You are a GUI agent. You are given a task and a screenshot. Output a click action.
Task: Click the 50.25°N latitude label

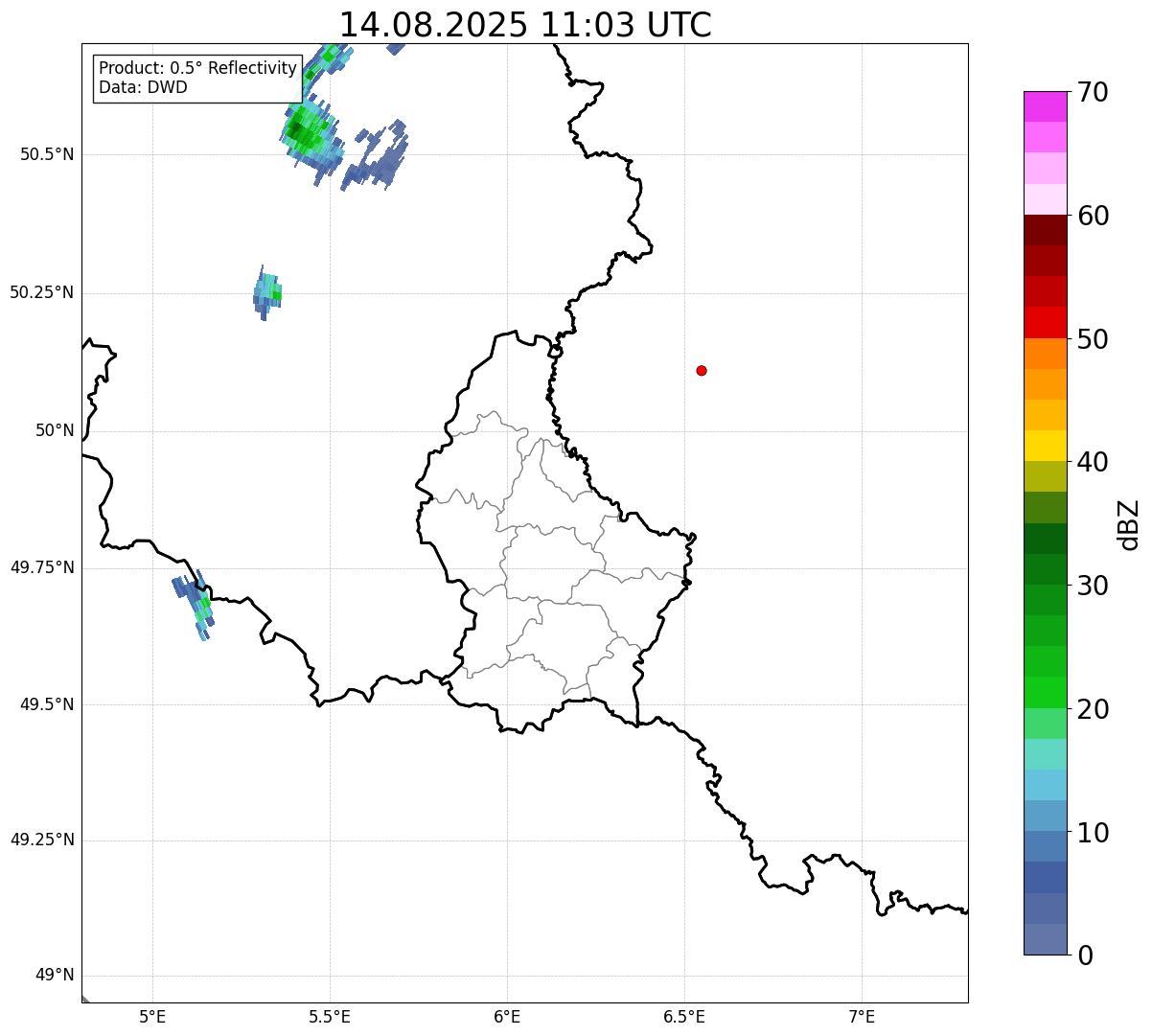pyautogui.click(x=42, y=292)
